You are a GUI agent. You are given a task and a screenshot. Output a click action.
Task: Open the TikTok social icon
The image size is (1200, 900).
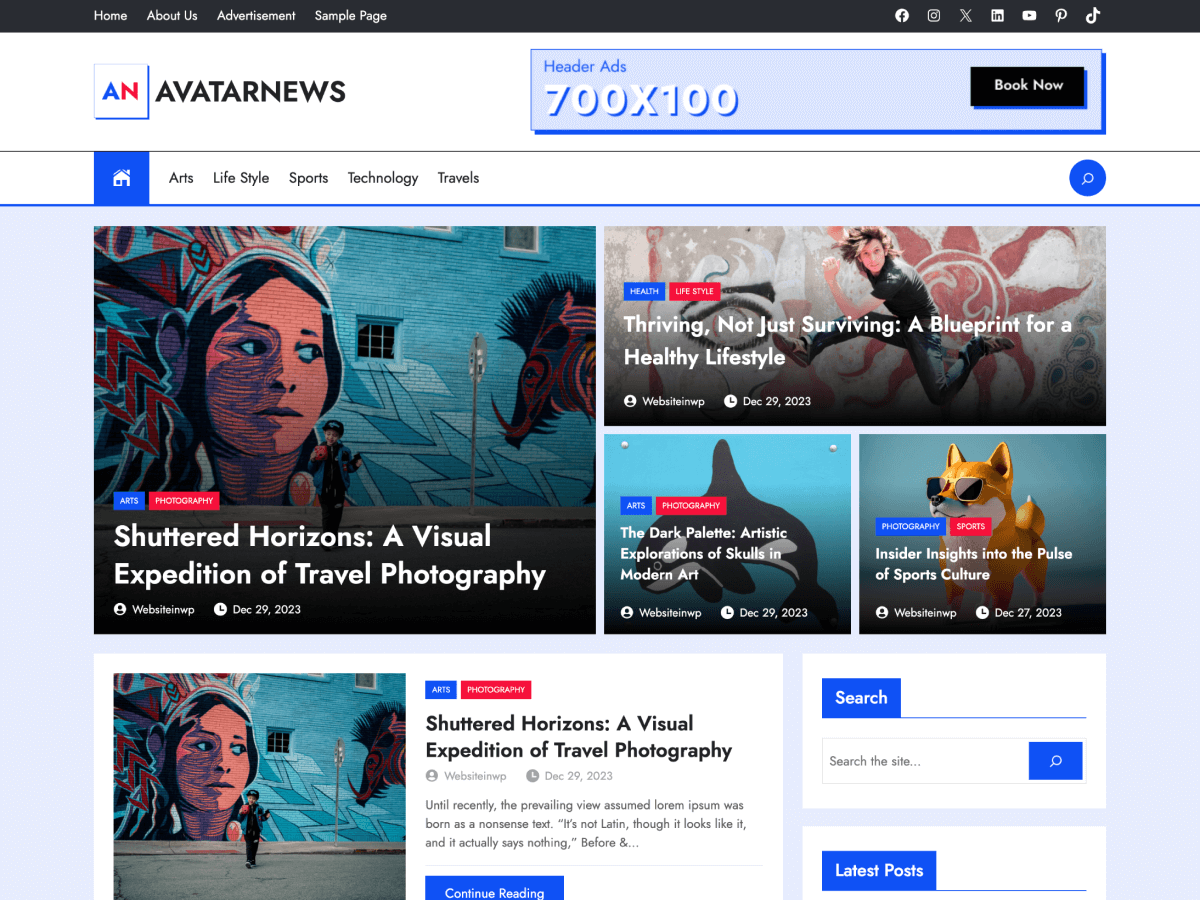point(1092,15)
